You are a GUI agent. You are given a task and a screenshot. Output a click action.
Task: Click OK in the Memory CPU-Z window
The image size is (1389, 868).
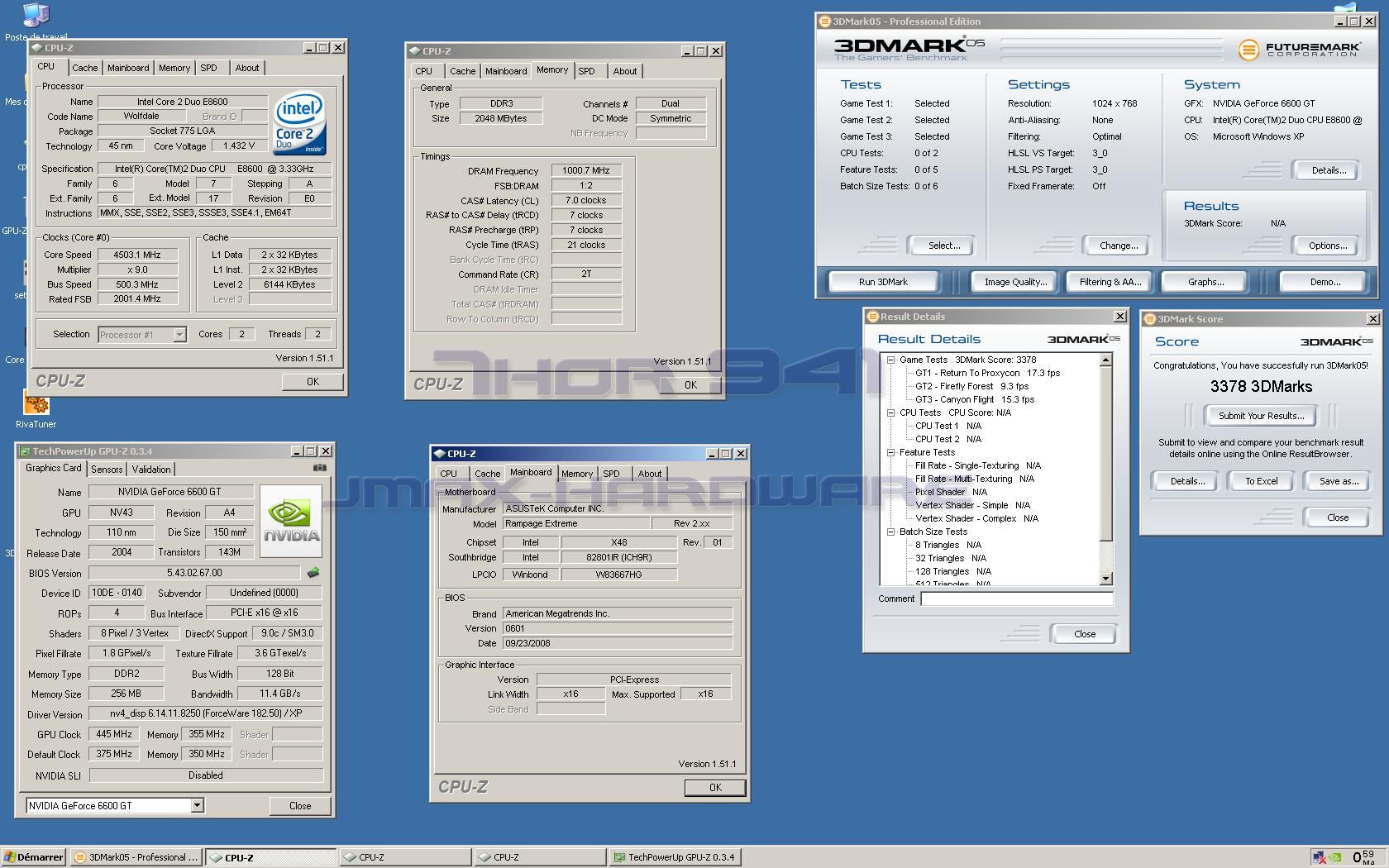tap(690, 384)
